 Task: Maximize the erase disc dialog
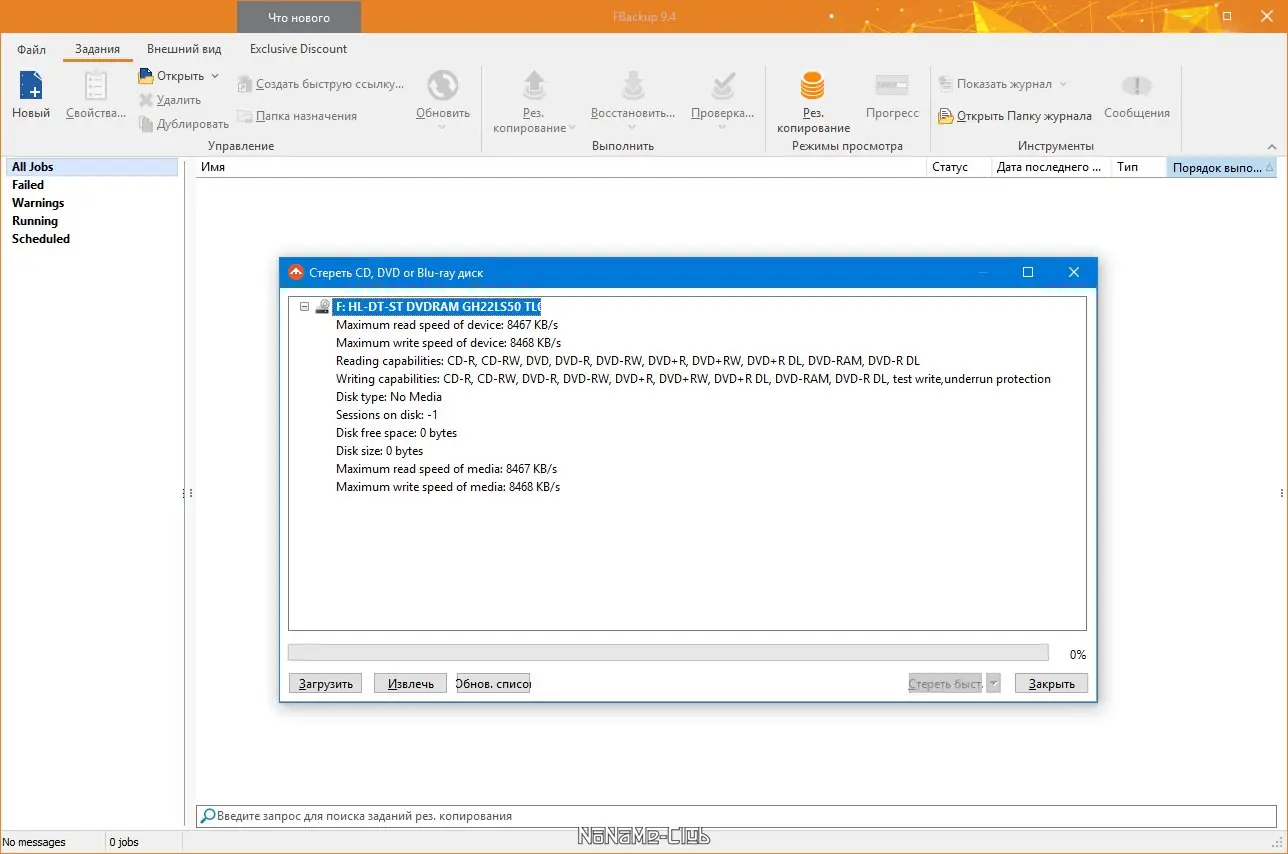tap(1028, 272)
